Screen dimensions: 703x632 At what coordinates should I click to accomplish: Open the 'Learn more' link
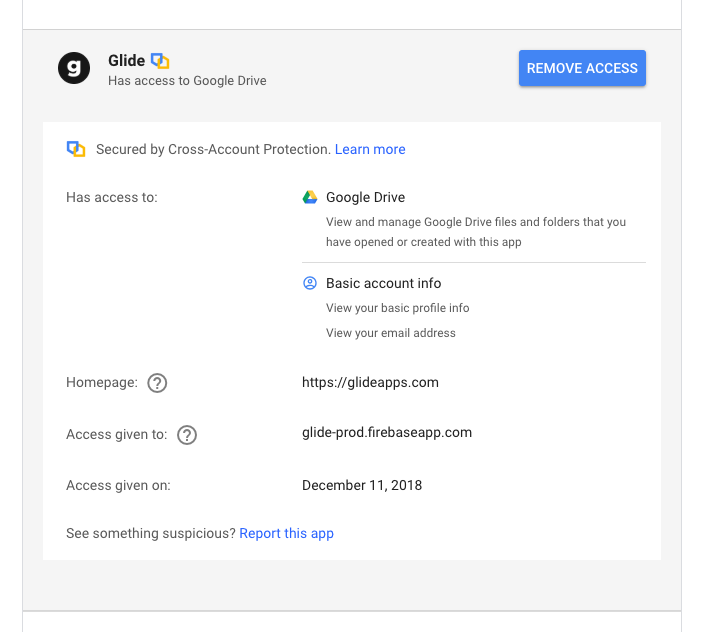click(x=370, y=149)
